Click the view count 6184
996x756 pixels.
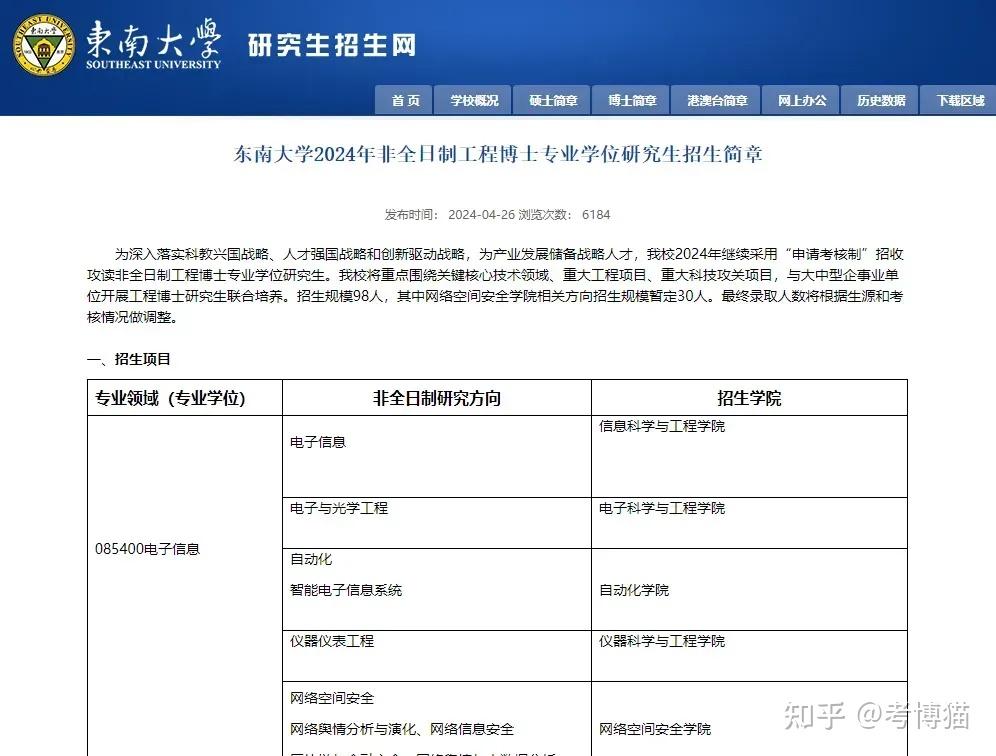click(x=596, y=215)
